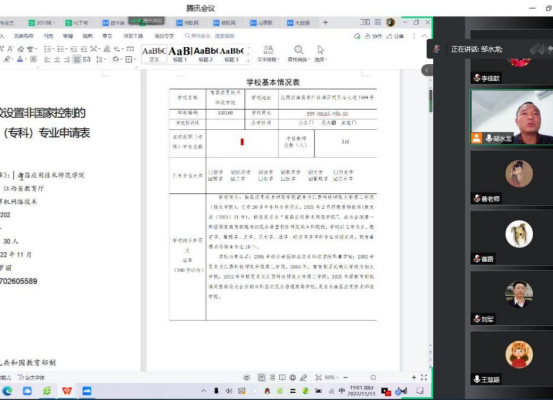The width and height of the screenshot is (553, 400).
Task: Apply bulleted list formatting
Action: [x=47, y=49]
